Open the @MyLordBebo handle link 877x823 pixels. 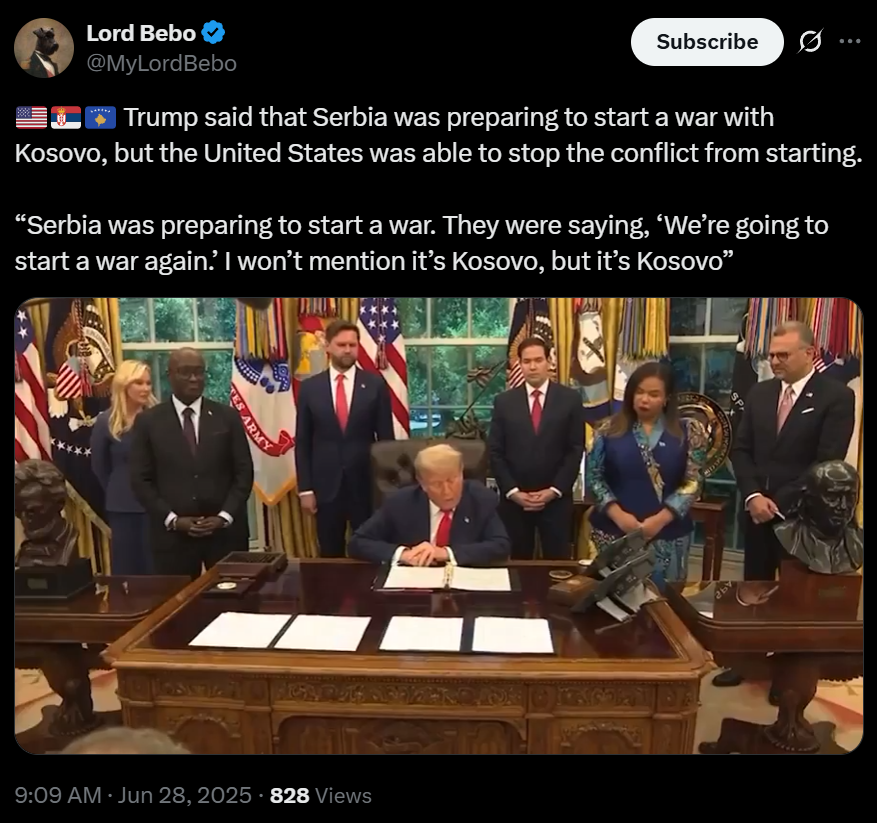(x=162, y=63)
